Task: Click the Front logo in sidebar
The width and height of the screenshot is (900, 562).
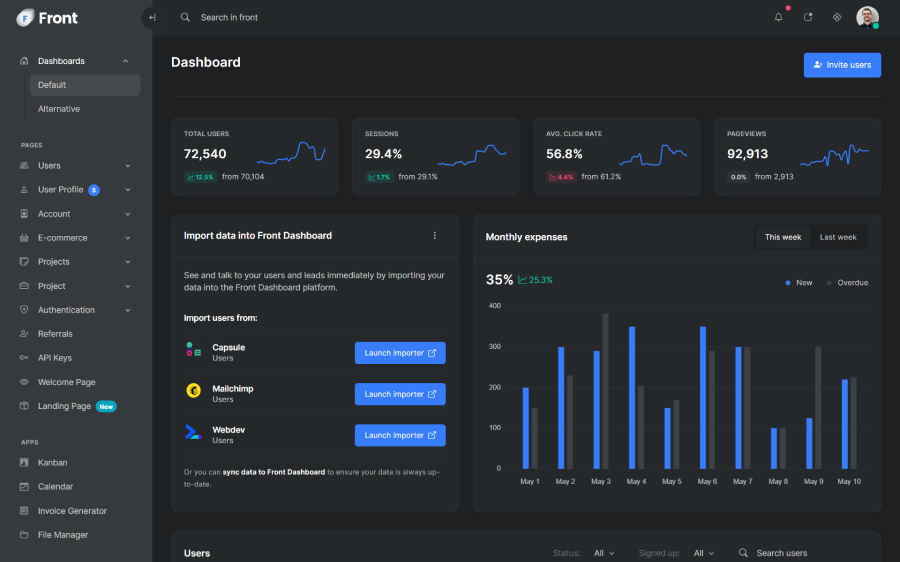Action: coord(47,17)
